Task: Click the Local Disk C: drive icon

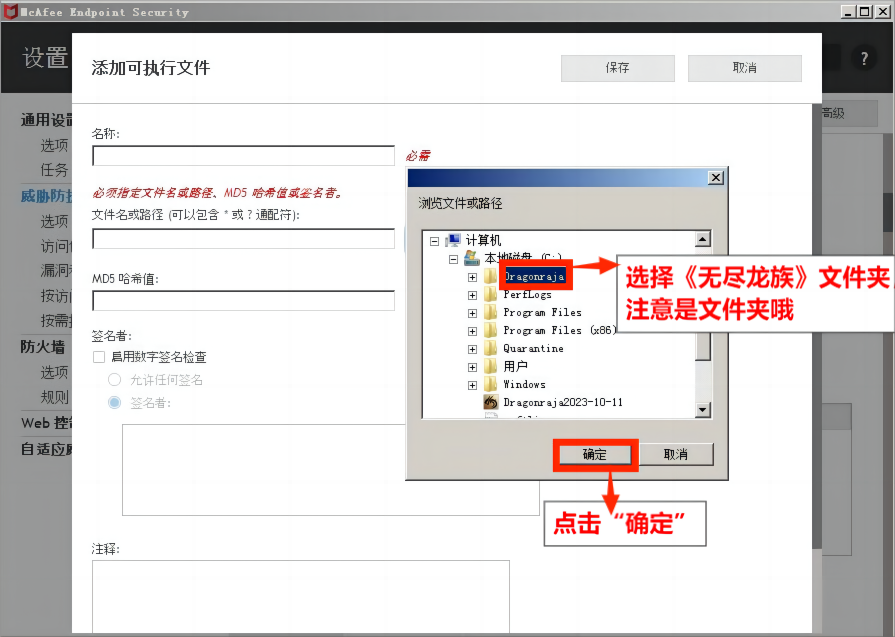Action: coord(471,258)
